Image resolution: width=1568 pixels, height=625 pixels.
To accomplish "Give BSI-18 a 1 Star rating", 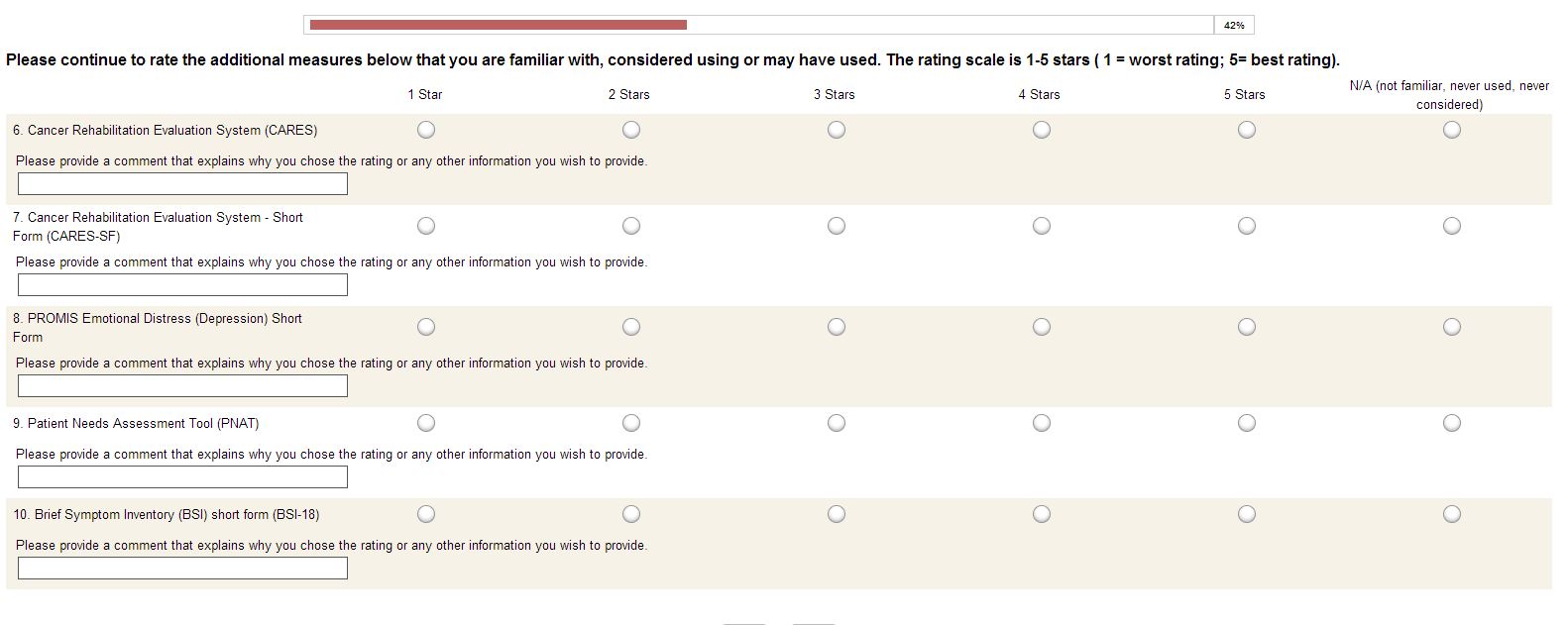I will click(426, 514).
